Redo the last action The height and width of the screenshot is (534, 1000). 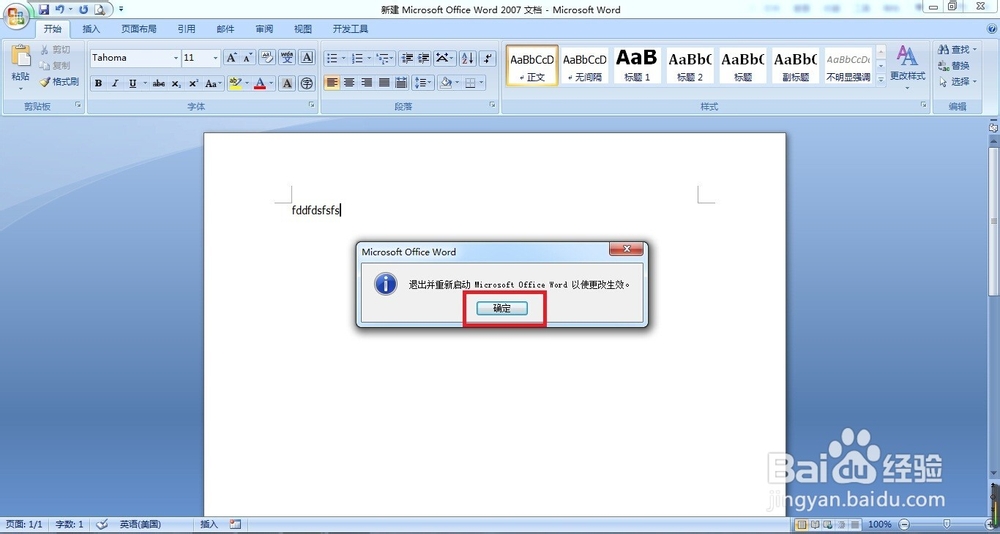(x=84, y=10)
